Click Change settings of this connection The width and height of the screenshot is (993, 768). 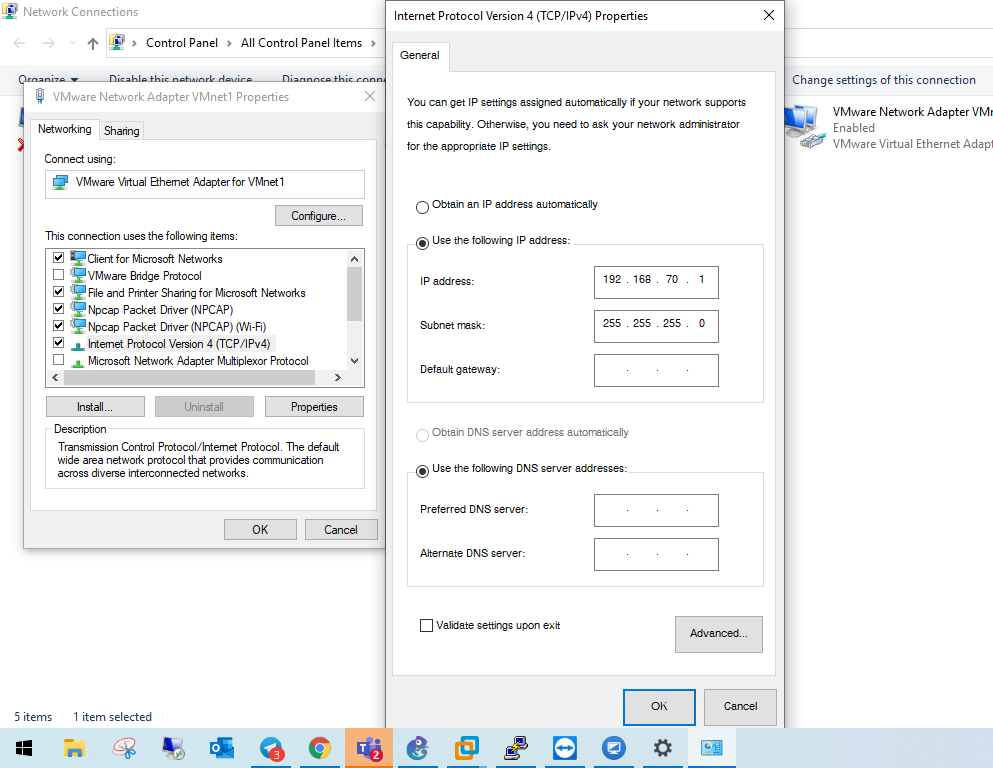point(883,80)
